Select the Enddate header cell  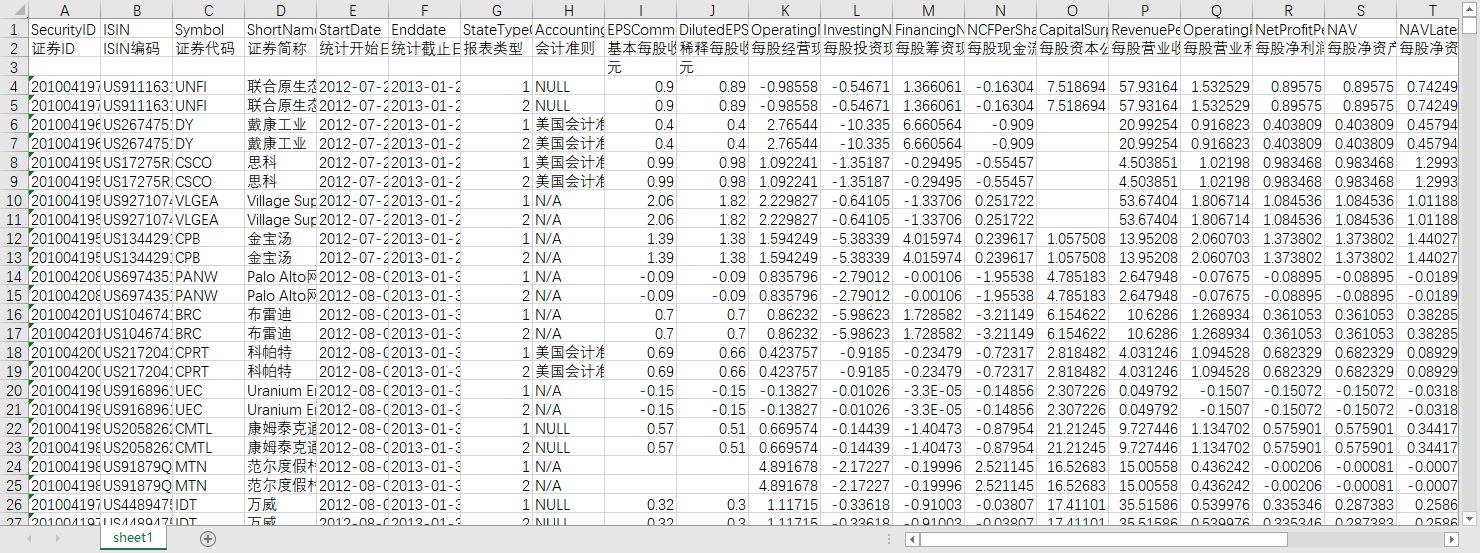(424, 29)
